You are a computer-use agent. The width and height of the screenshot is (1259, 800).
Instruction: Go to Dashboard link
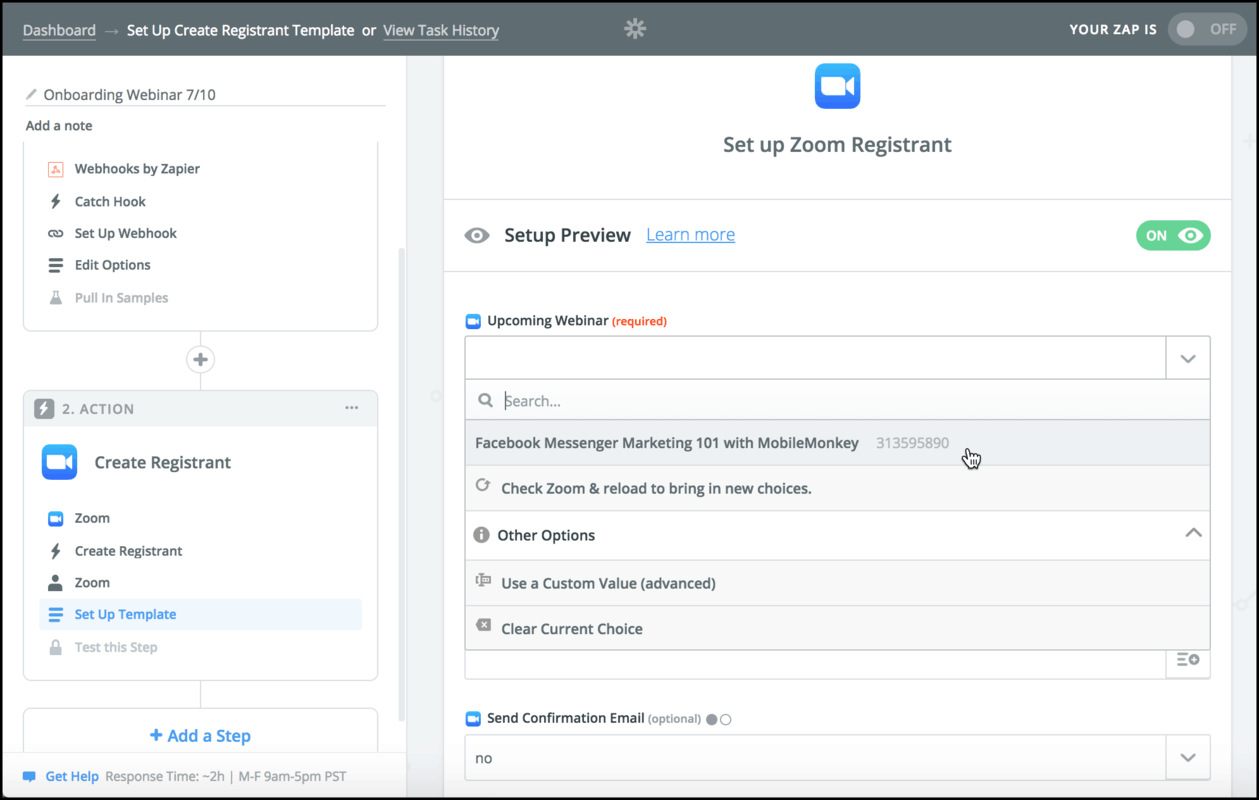(59, 30)
